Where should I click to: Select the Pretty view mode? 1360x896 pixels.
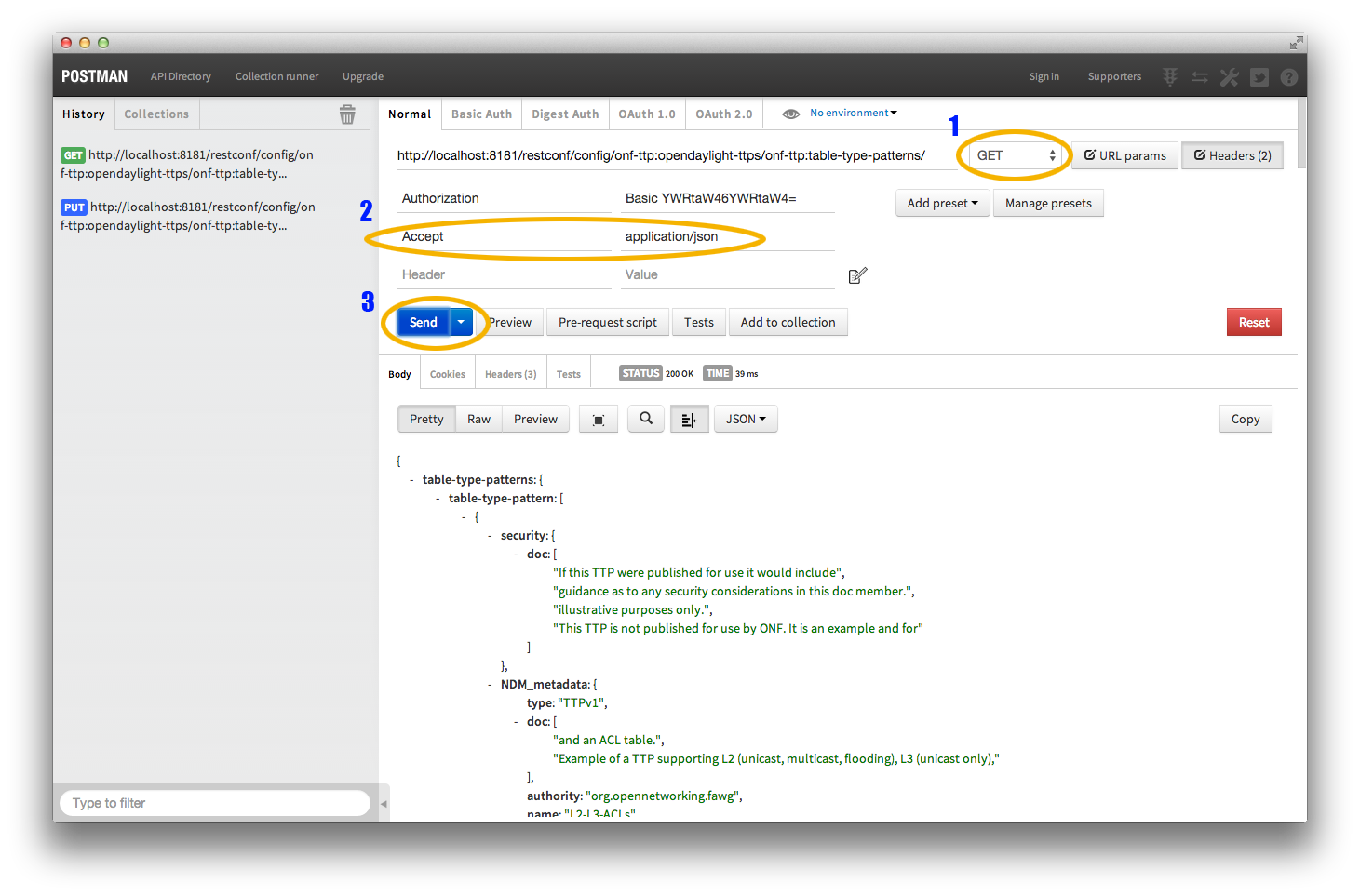coord(426,419)
